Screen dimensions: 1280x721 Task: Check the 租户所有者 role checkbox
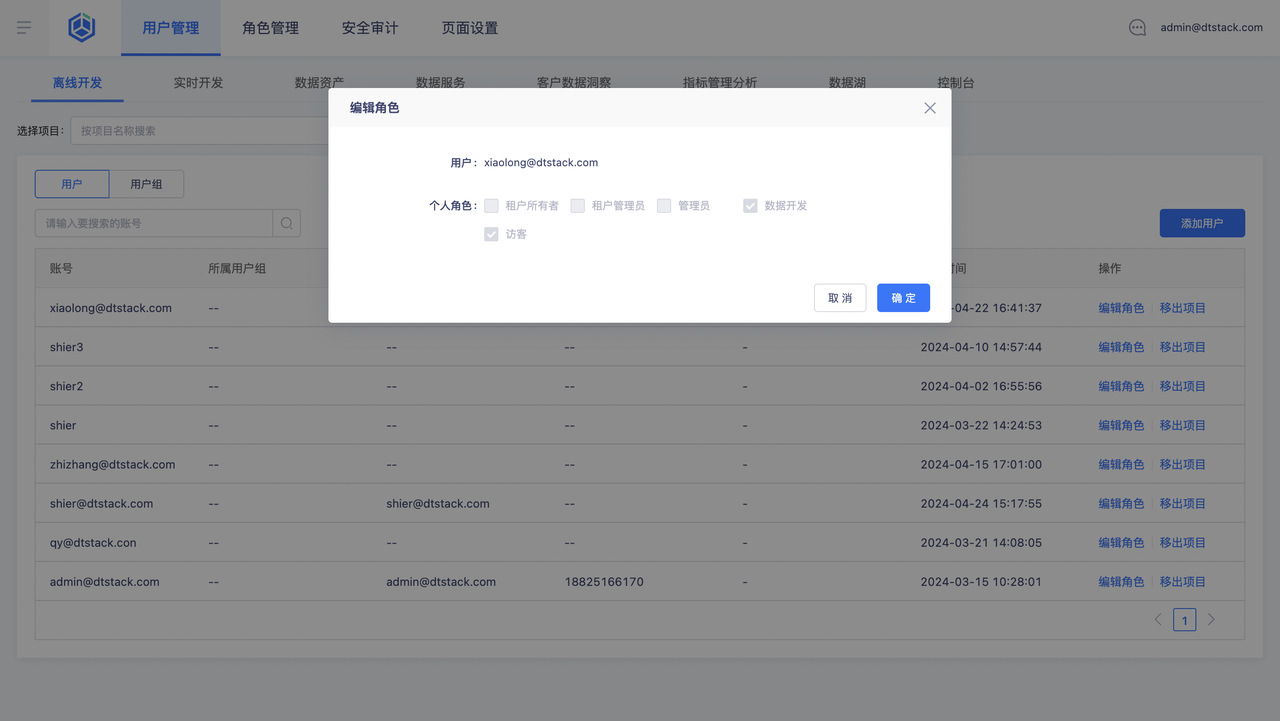pos(491,206)
